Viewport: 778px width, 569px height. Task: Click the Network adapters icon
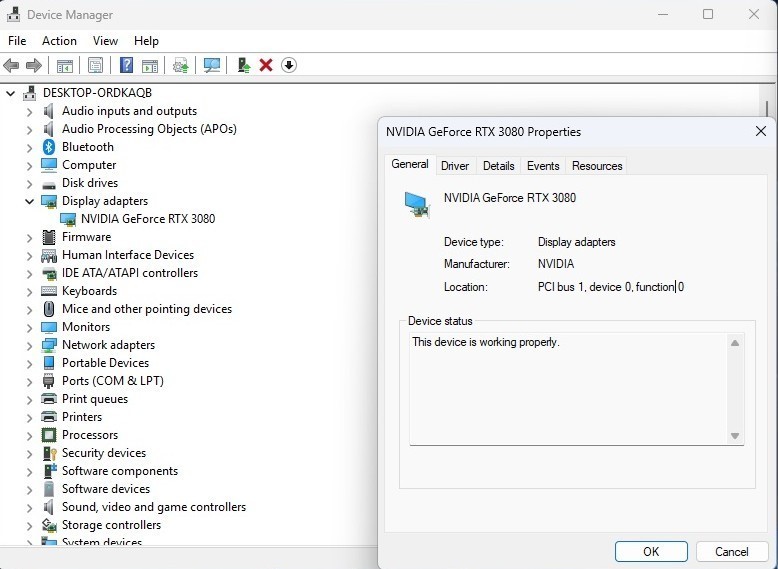49,345
